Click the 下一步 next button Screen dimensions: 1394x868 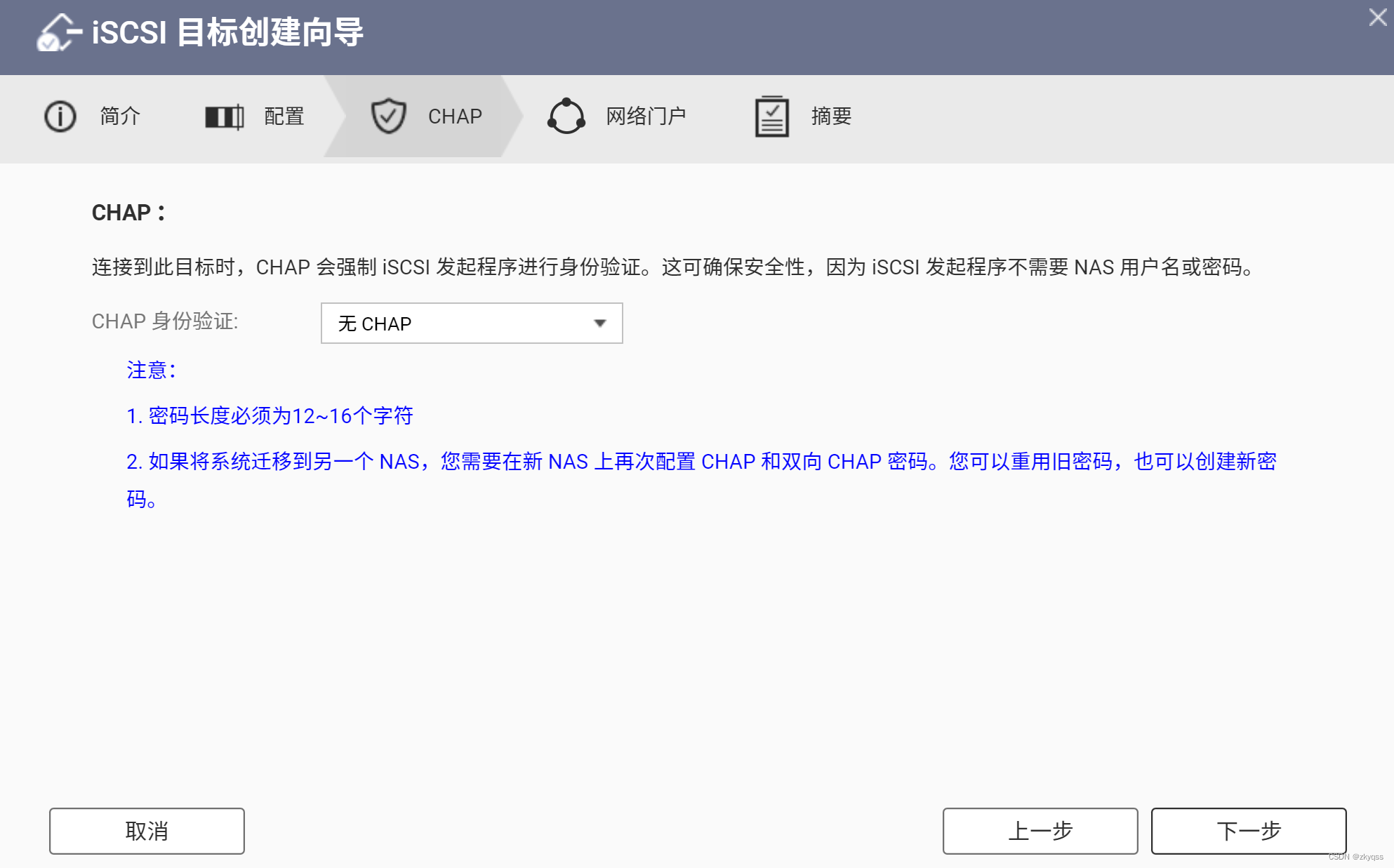pos(1247,831)
